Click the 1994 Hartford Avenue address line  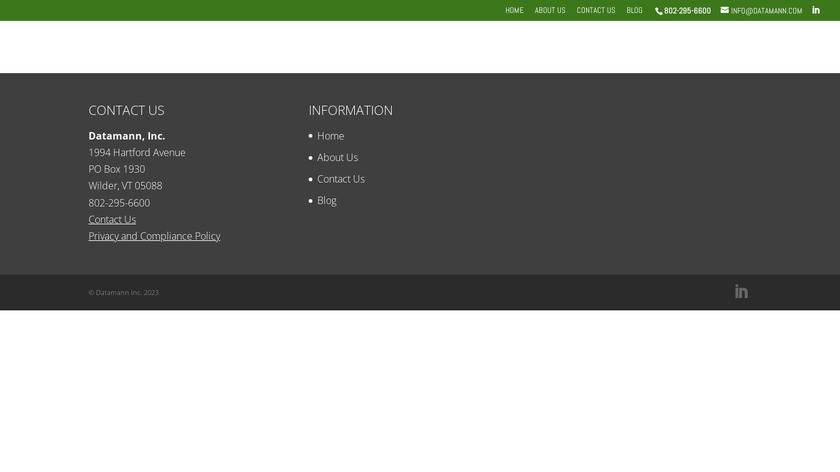137,153
